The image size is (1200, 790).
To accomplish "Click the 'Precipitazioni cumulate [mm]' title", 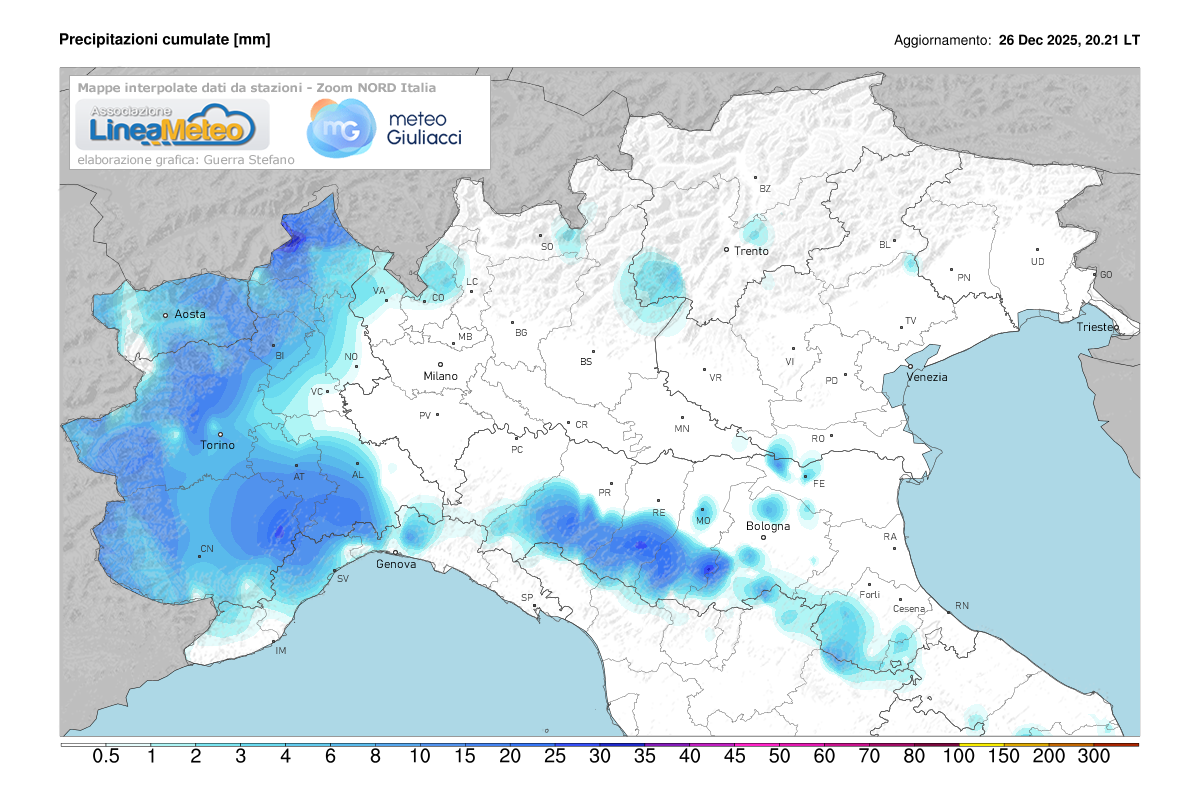I will tap(165, 39).
